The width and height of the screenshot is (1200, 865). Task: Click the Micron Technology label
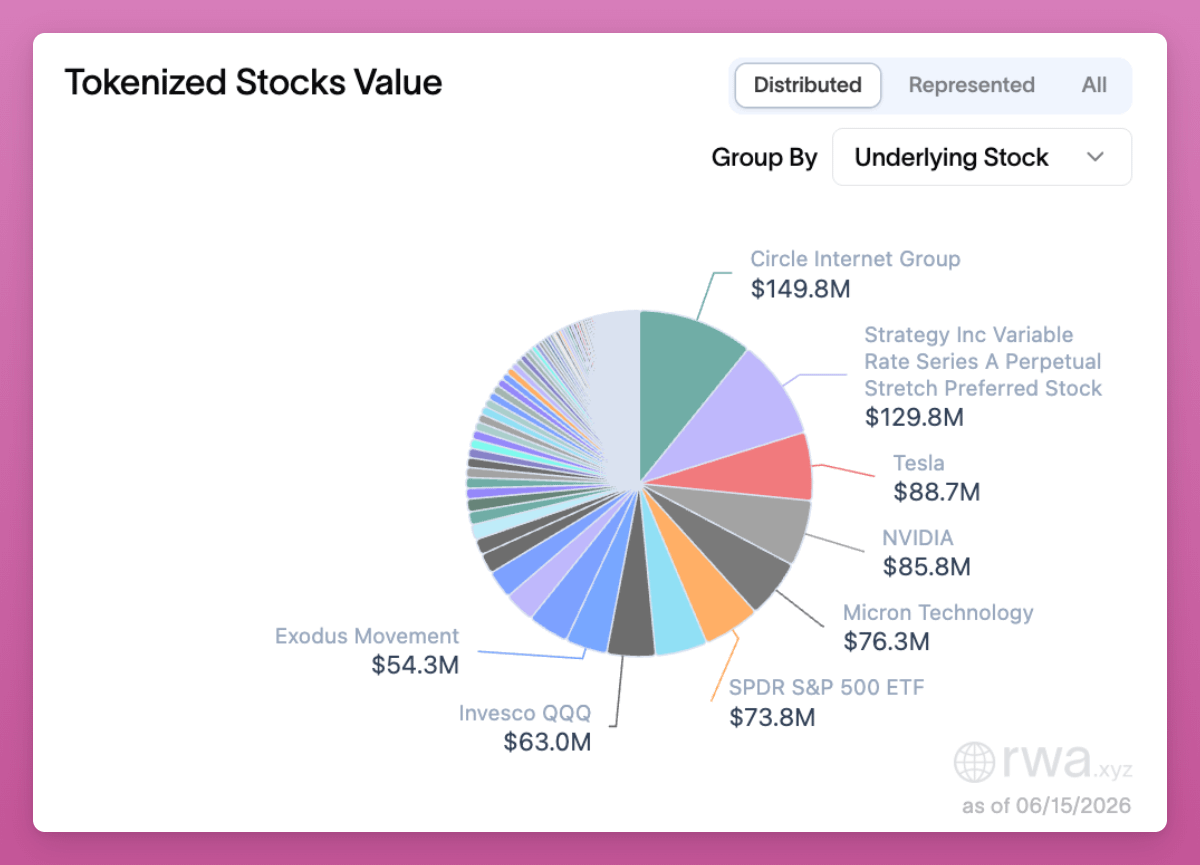(x=938, y=613)
